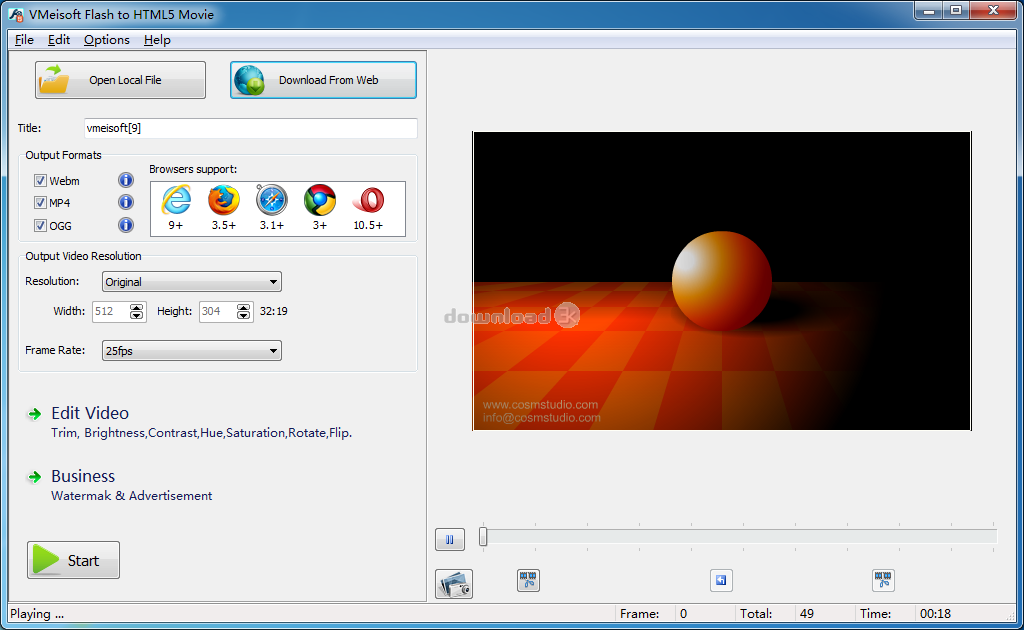Show info about Webm format
The height and width of the screenshot is (630, 1024).
[125, 180]
